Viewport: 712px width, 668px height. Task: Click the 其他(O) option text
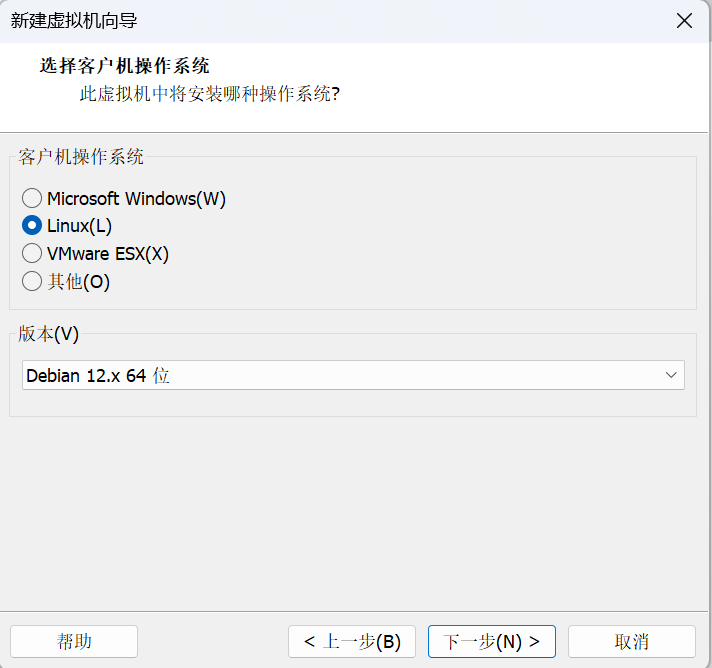(x=79, y=282)
